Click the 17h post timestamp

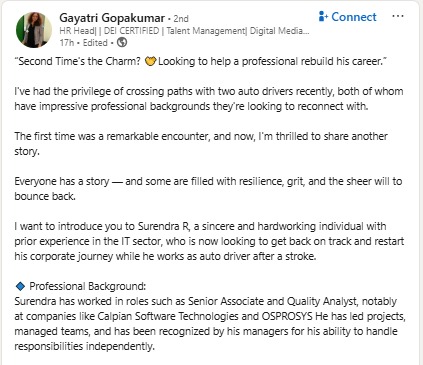click(x=67, y=43)
